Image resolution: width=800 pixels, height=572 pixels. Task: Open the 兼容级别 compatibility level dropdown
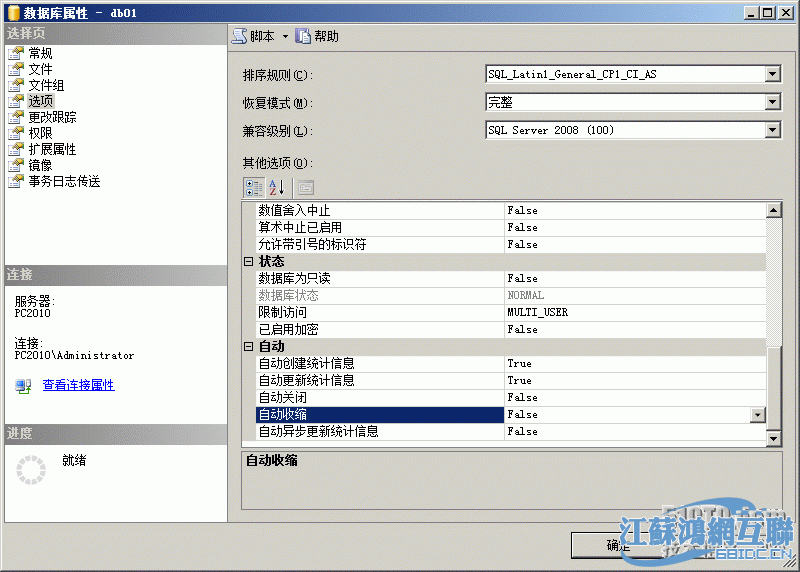(773, 130)
